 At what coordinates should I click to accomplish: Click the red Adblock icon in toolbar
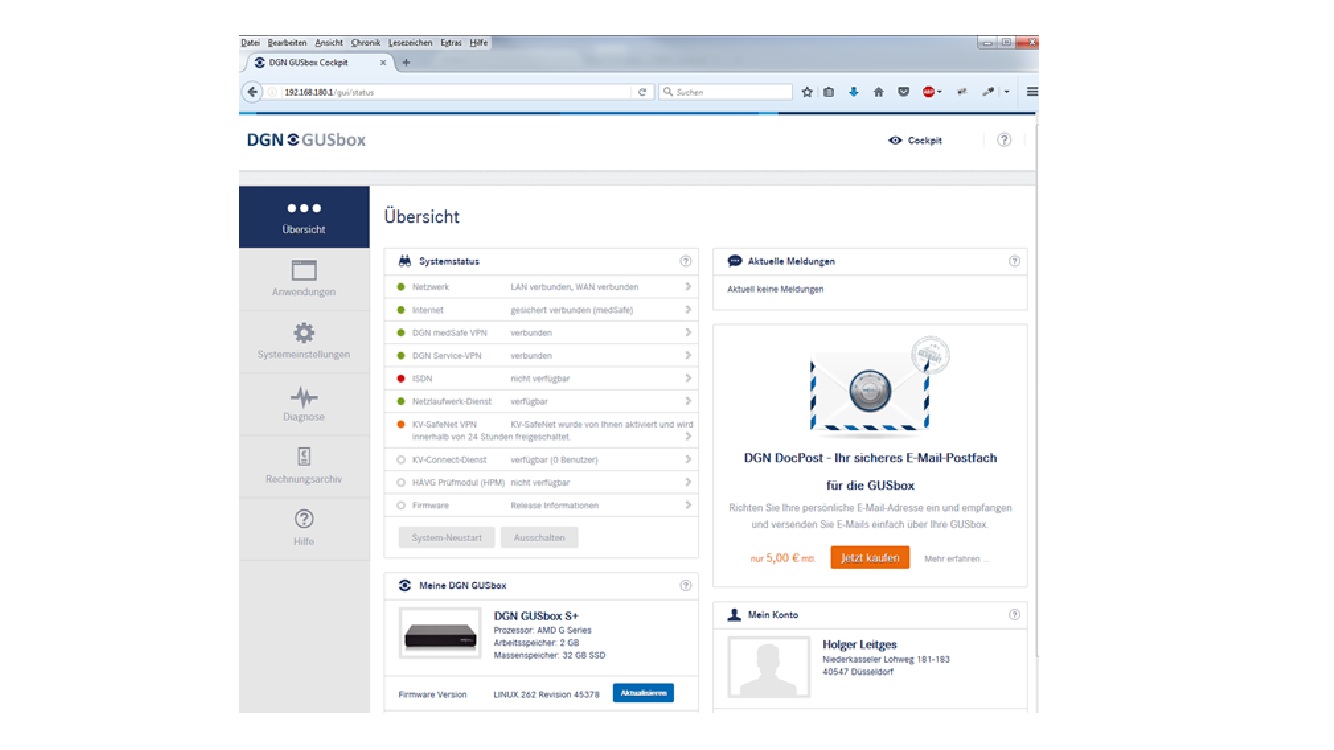928,92
